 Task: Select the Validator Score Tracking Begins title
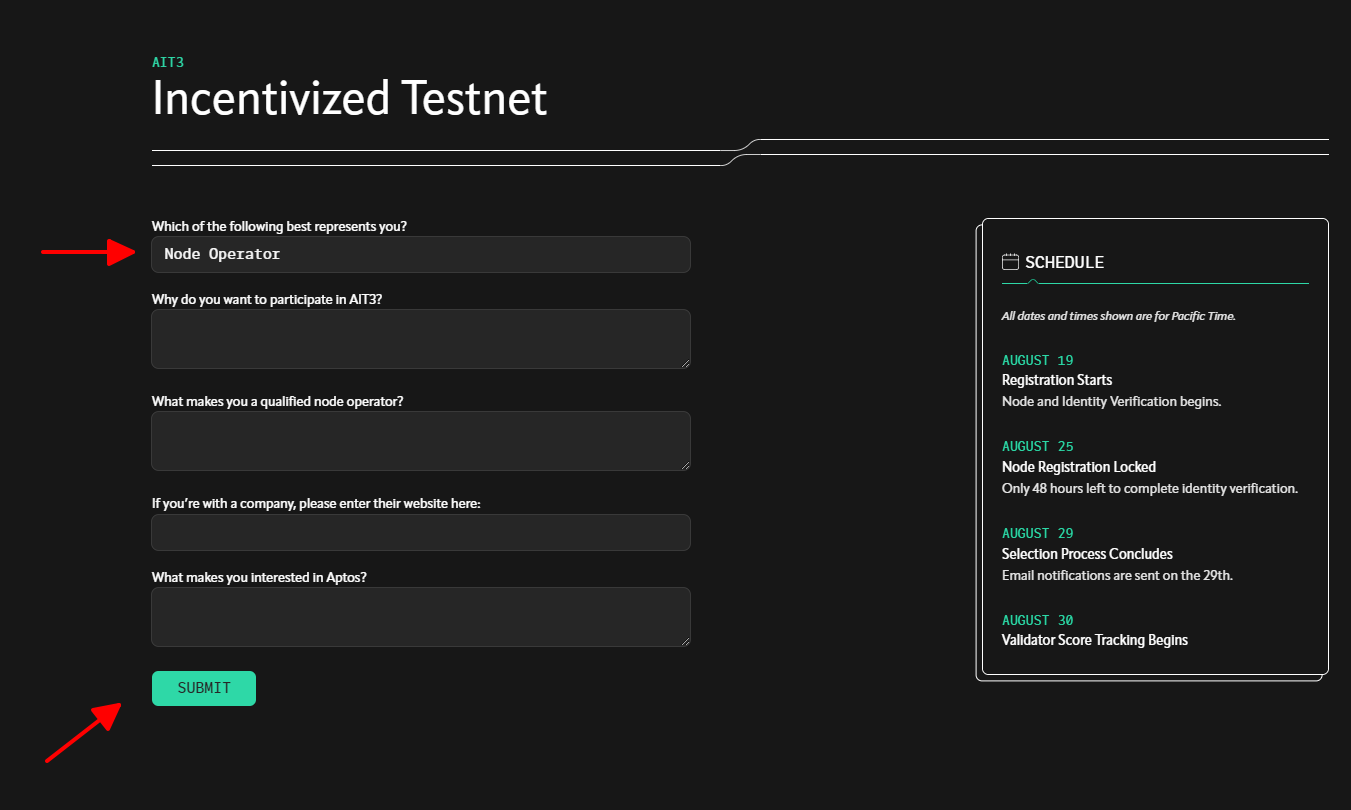[x=1094, y=640]
